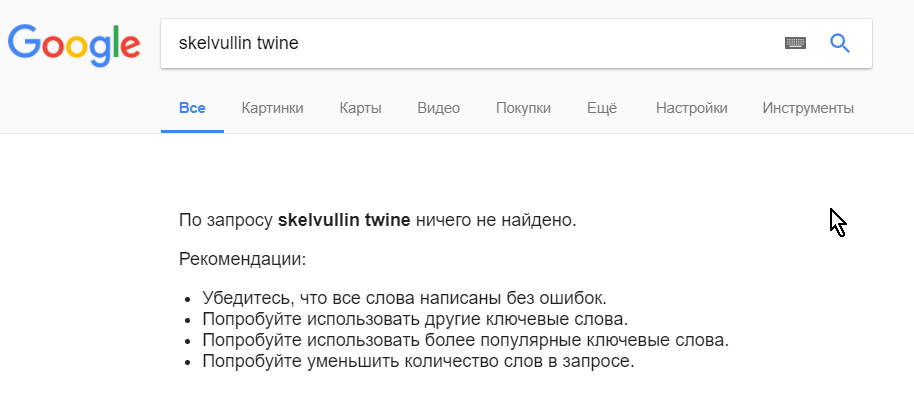Expand the 'Ещё' menu

point(602,108)
